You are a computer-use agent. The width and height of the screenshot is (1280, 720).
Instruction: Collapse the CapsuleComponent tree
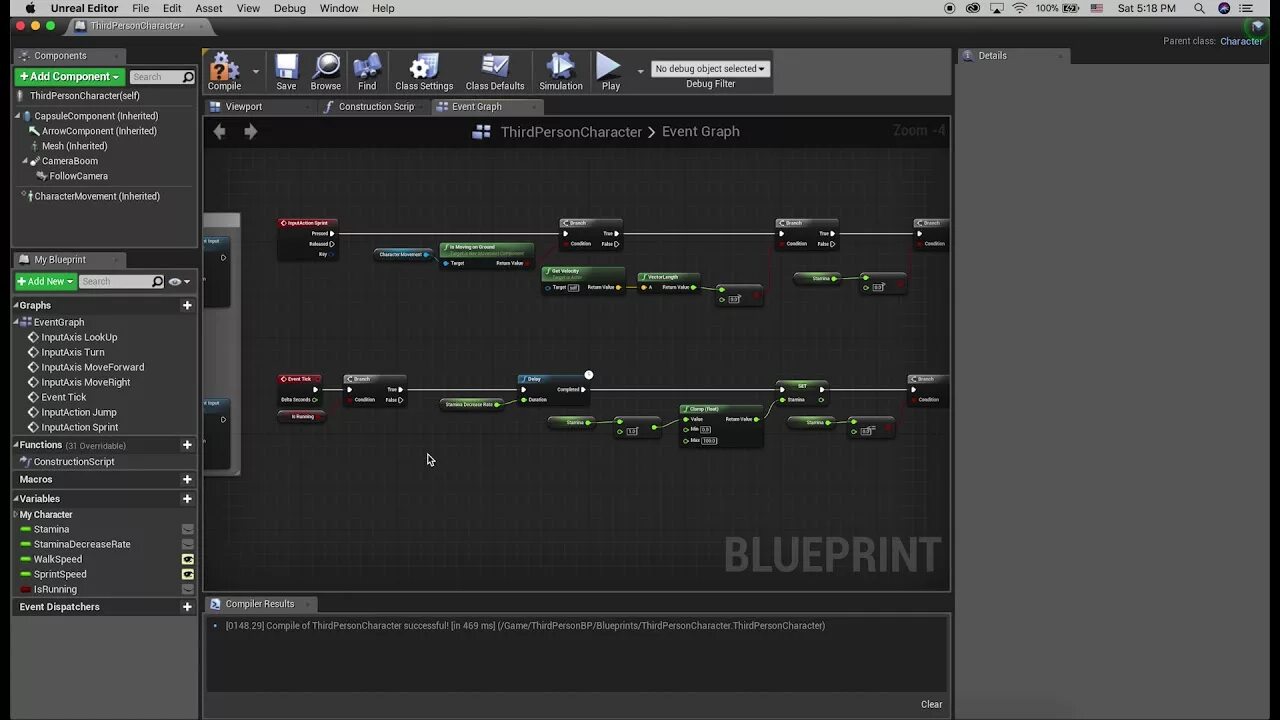(x=18, y=116)
